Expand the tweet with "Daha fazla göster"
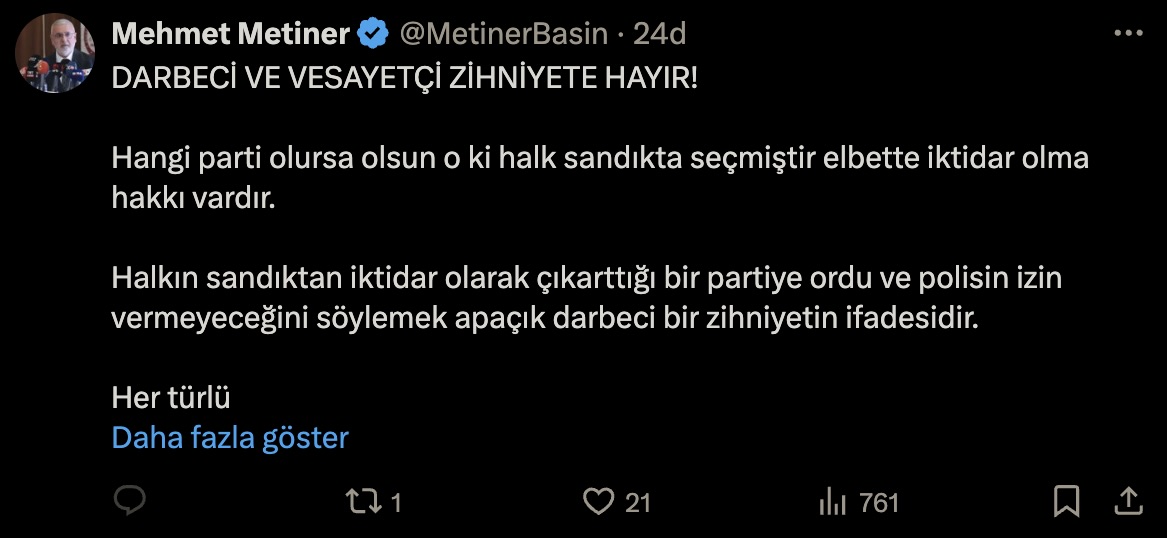 point(230,438)
